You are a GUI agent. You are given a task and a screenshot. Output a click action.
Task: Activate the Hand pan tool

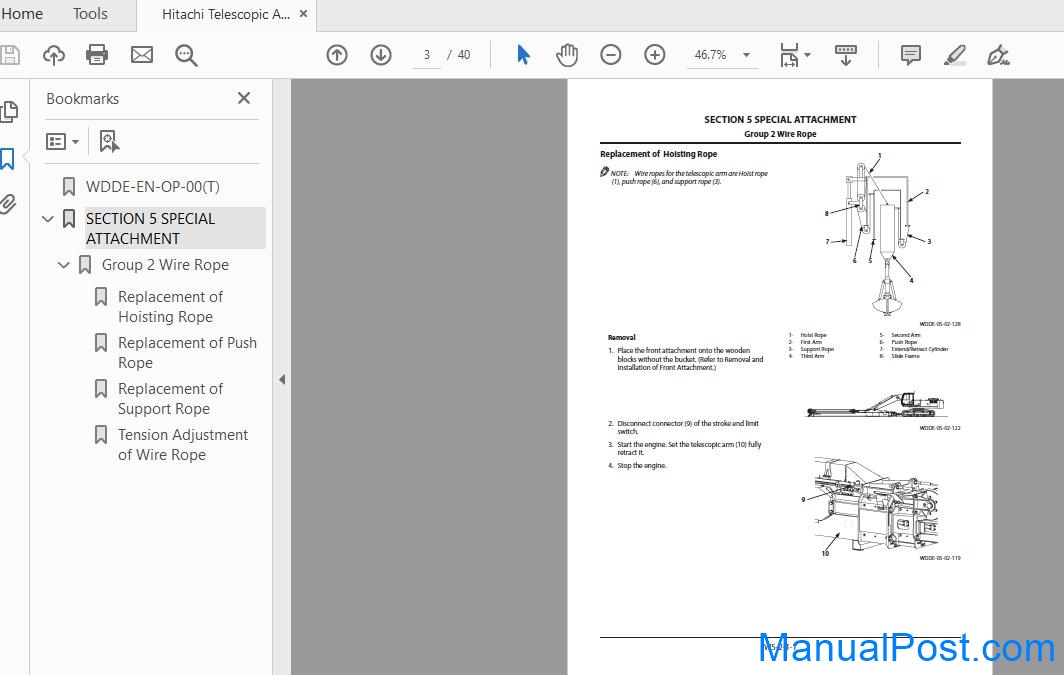pyautogui.click(x=567, y=55)
